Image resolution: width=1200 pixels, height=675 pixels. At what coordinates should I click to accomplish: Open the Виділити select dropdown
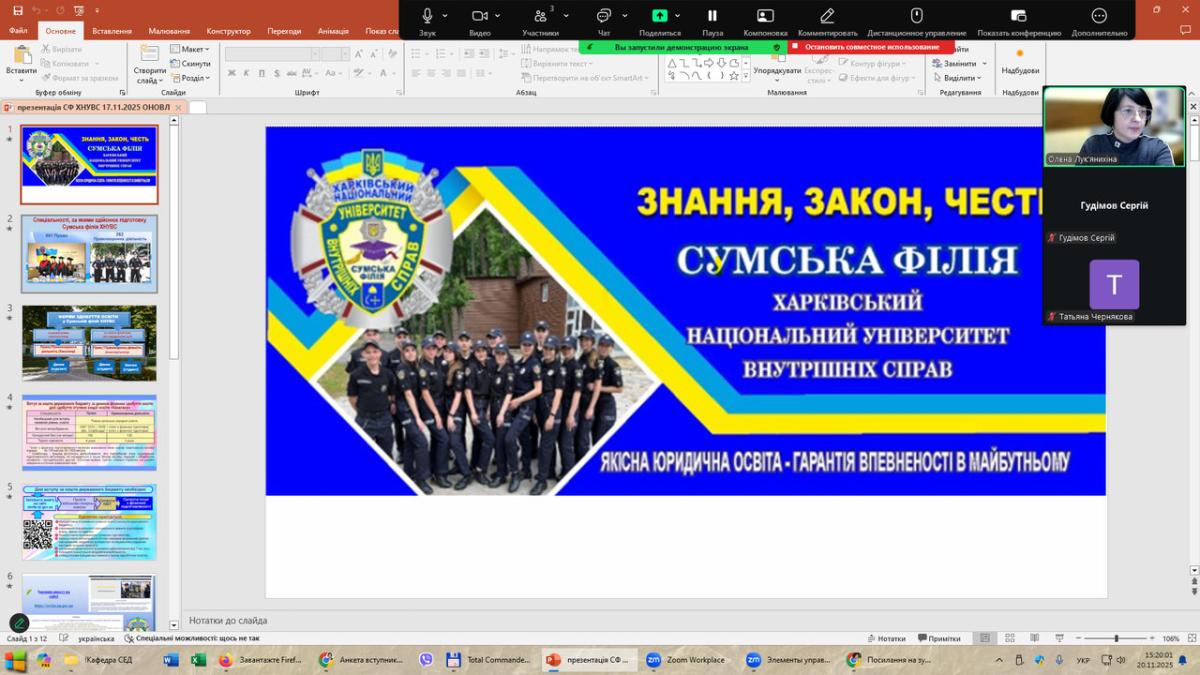[x=957, y=77]
